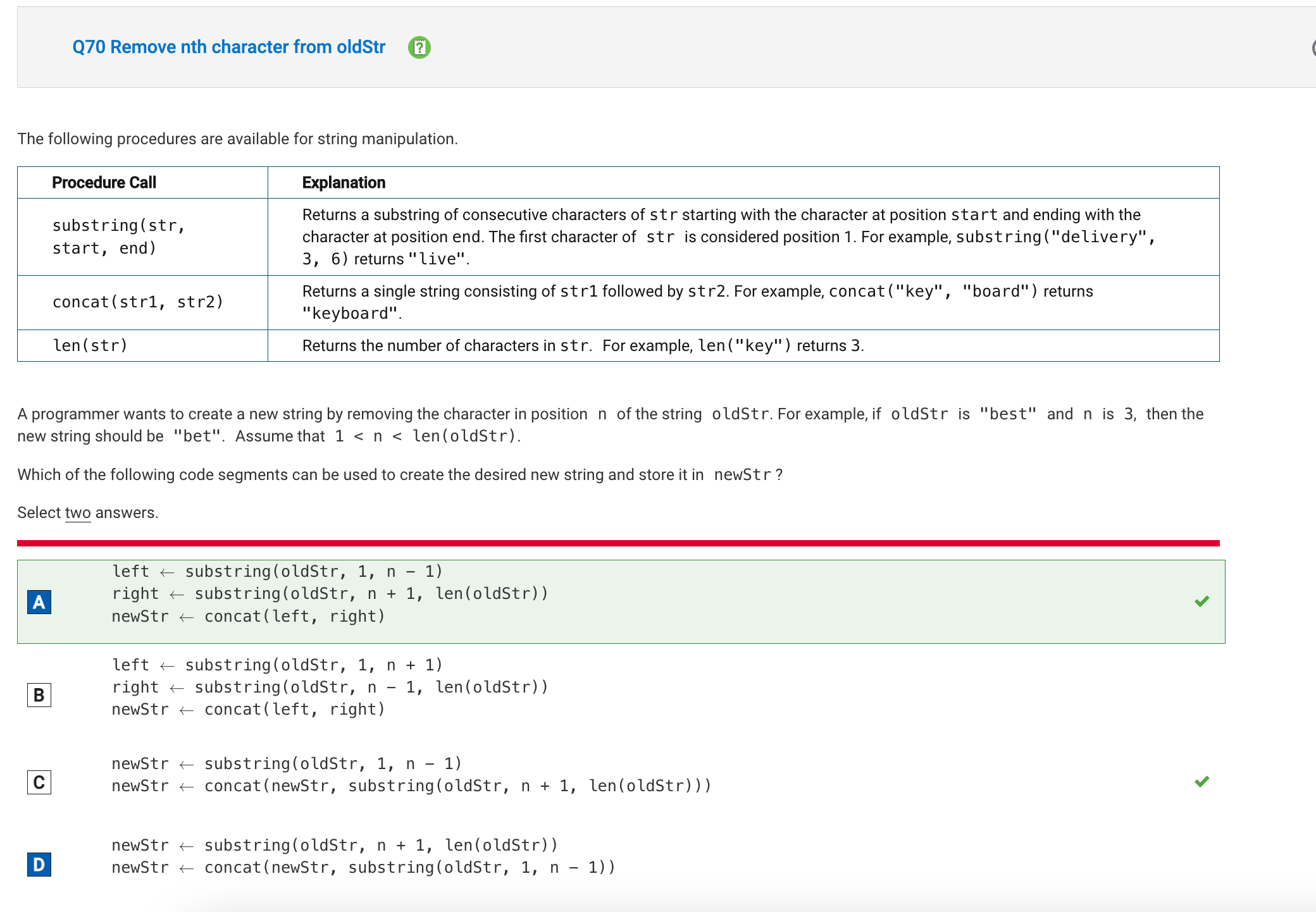The height and width of the screenshot is (912, 1316).
Task: Click the concat explanation returning "keyboard"
Action: 697,302
